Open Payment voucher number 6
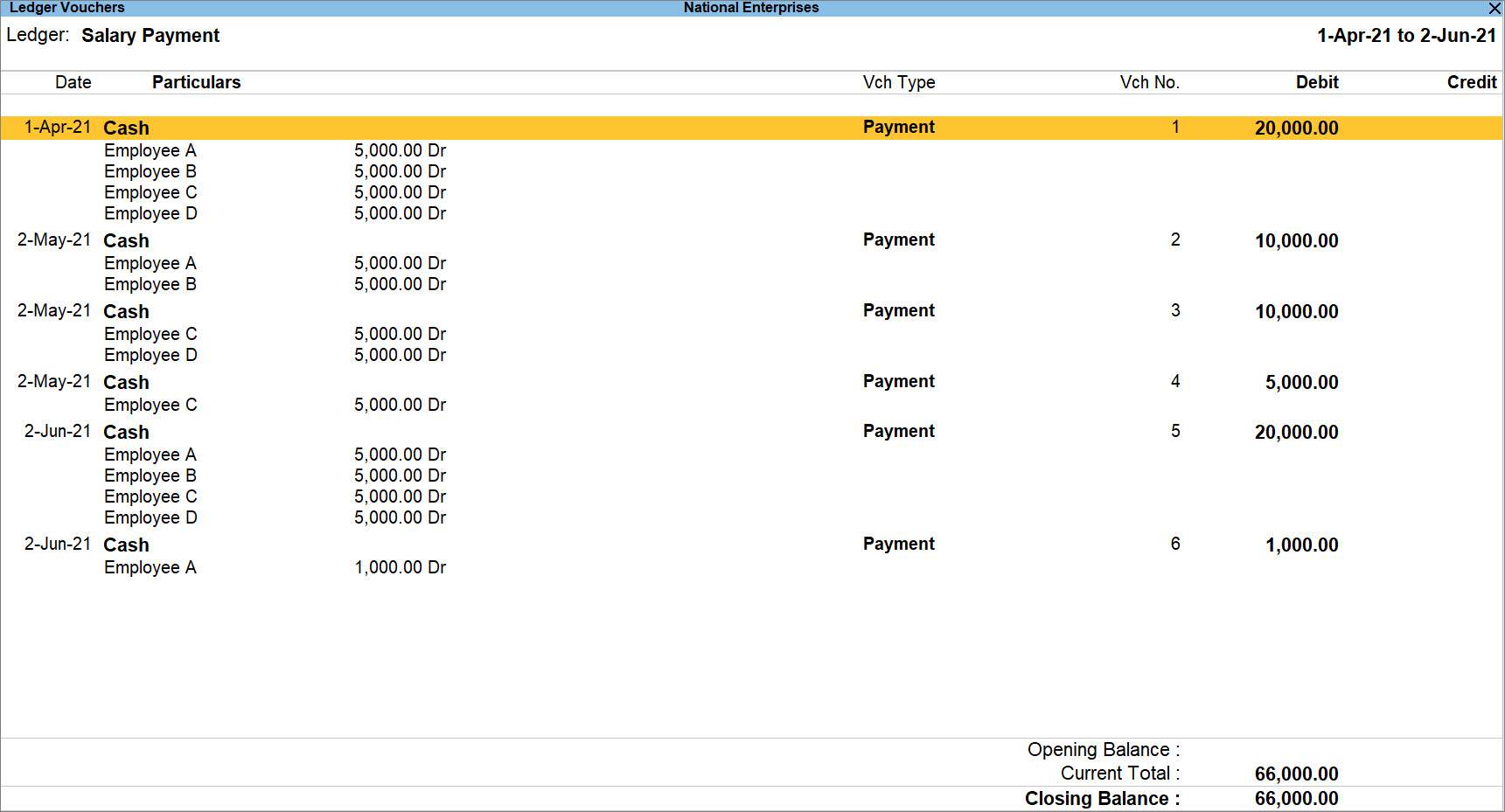 coord(752,545)
